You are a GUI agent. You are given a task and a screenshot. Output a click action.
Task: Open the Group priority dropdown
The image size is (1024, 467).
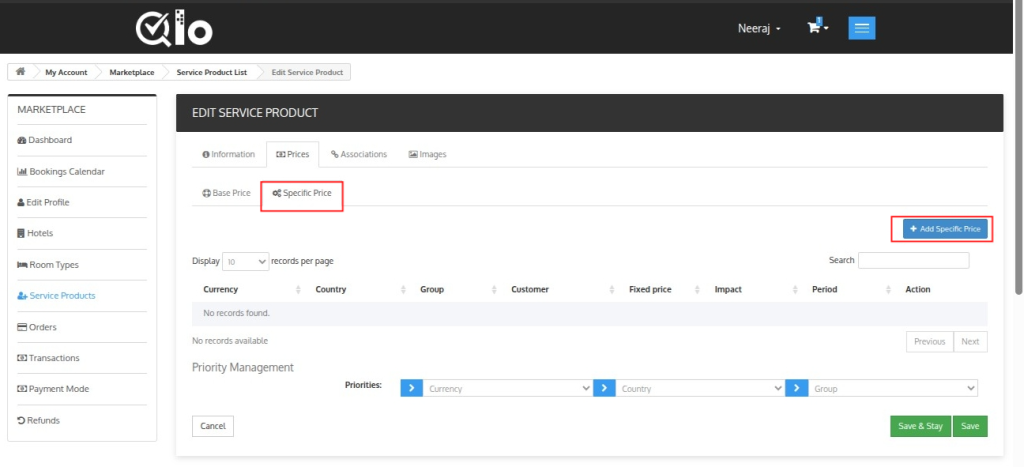pyautogui.click(x=893, y=388)
